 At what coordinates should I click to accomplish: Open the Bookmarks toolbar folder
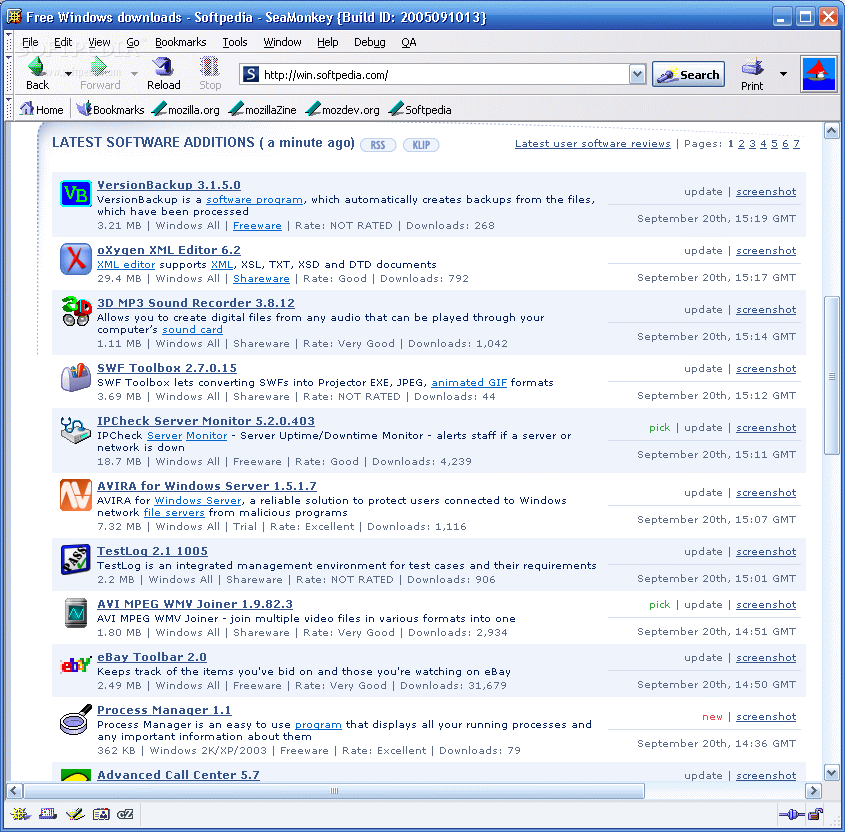pyautogui.click(x=110, y=109)
